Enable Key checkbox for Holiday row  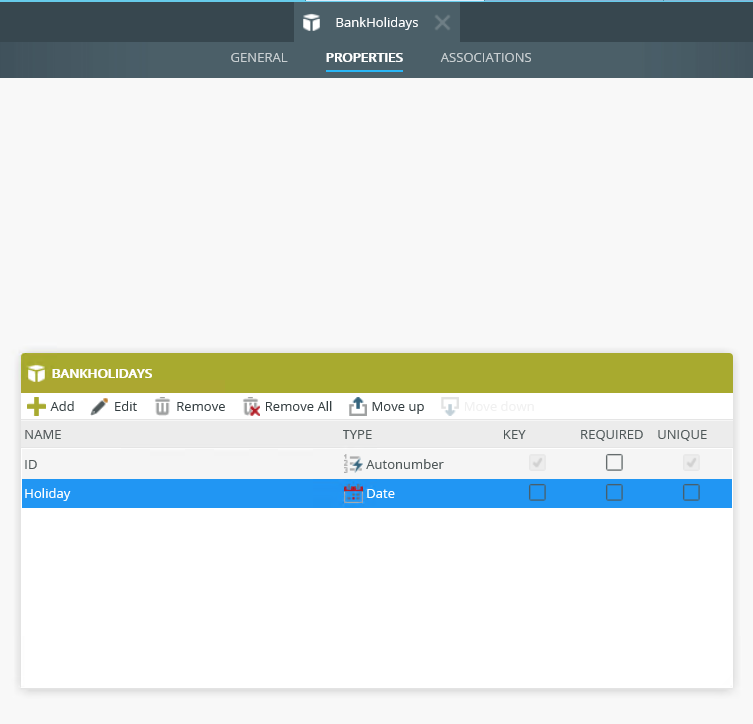(x=537, y=493)
